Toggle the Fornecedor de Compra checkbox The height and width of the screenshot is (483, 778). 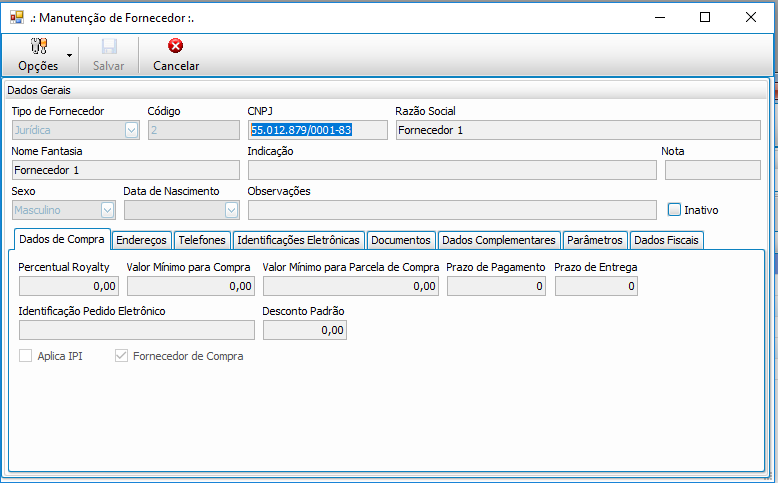tap(122, 355)
